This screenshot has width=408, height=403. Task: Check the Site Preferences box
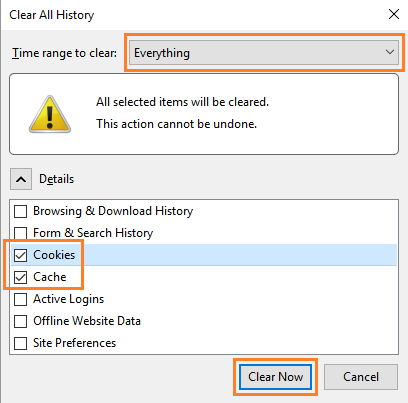(x=21, y=343)
